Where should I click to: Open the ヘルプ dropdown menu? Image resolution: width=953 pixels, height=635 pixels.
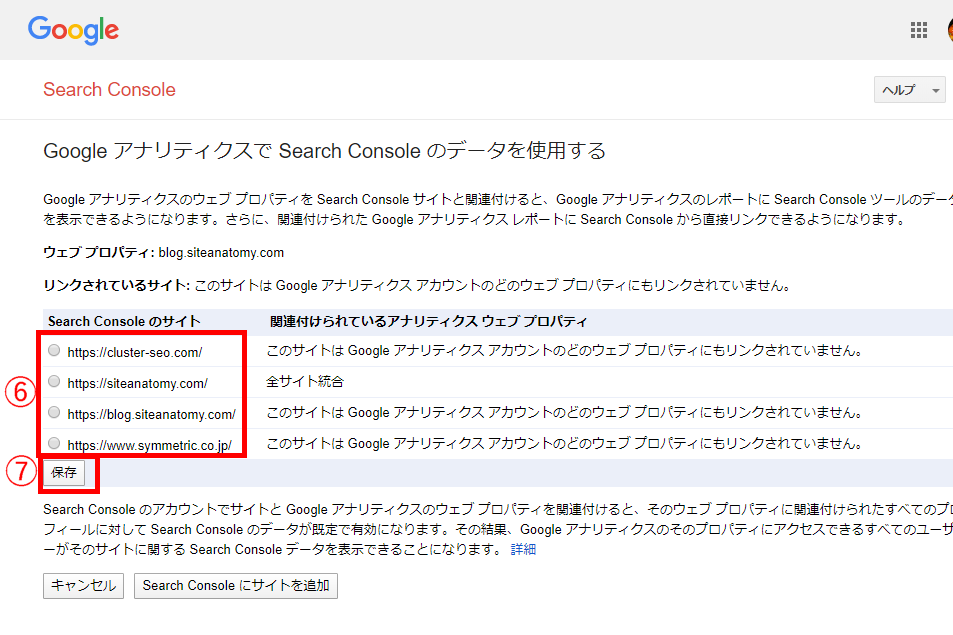click(909, 90)
